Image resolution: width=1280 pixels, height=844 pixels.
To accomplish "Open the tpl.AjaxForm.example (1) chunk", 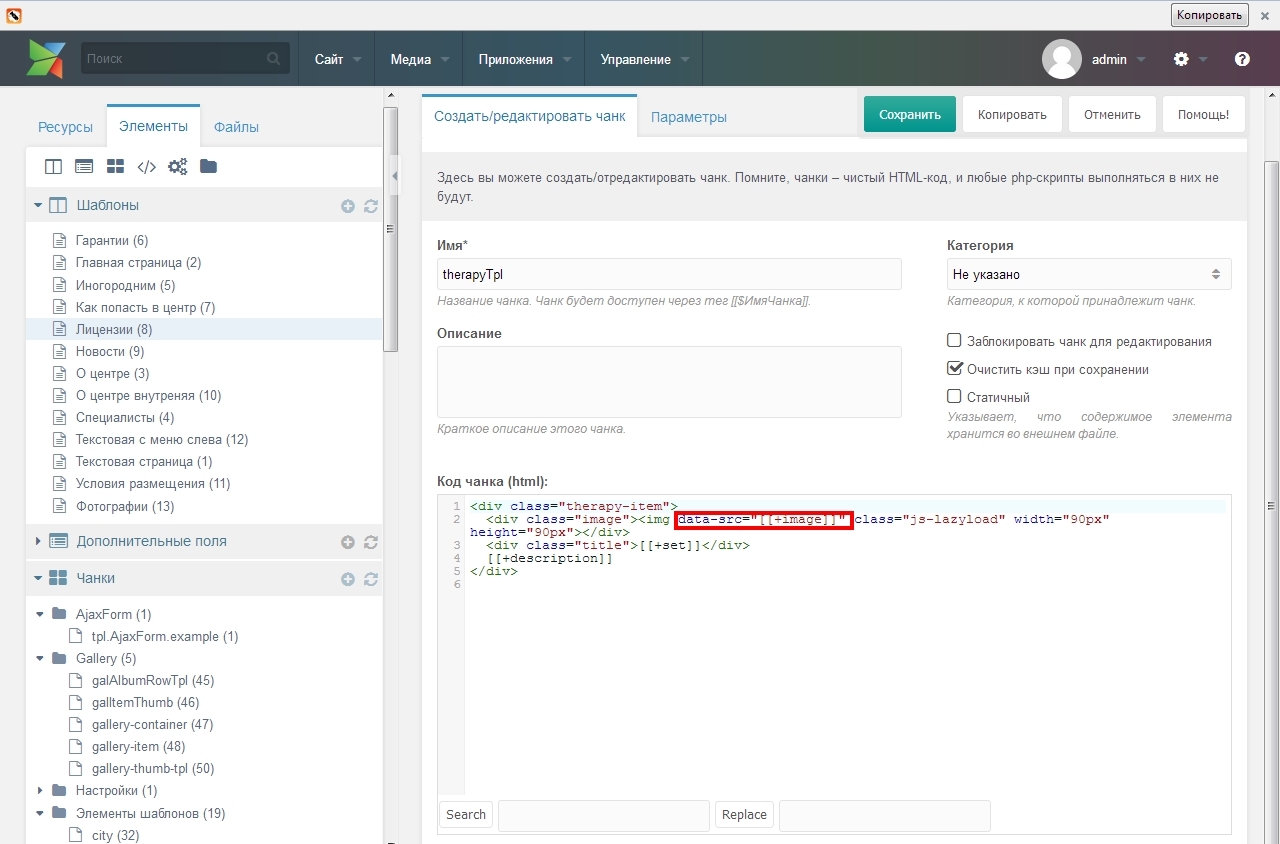I will (165, 637).
